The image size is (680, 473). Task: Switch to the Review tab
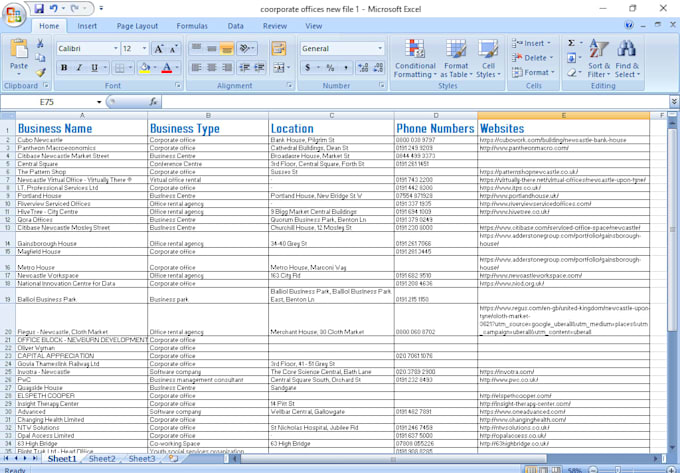coord(275,26)
